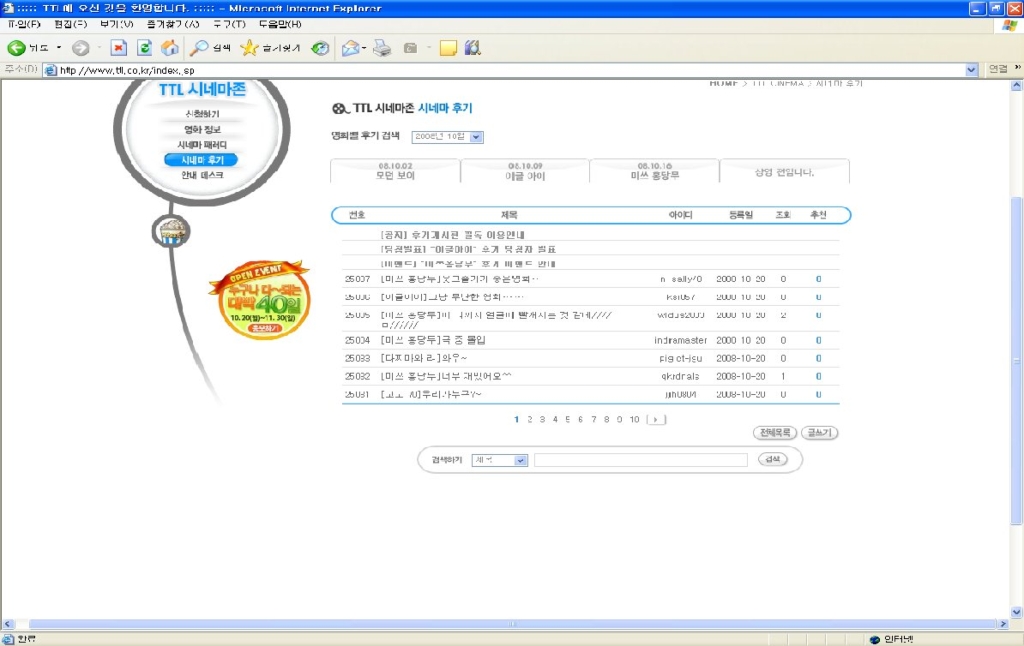Click the film reel icon beside TTL 시네마존 heading
Screen dimensions: 1024x646
click(340, 109)
